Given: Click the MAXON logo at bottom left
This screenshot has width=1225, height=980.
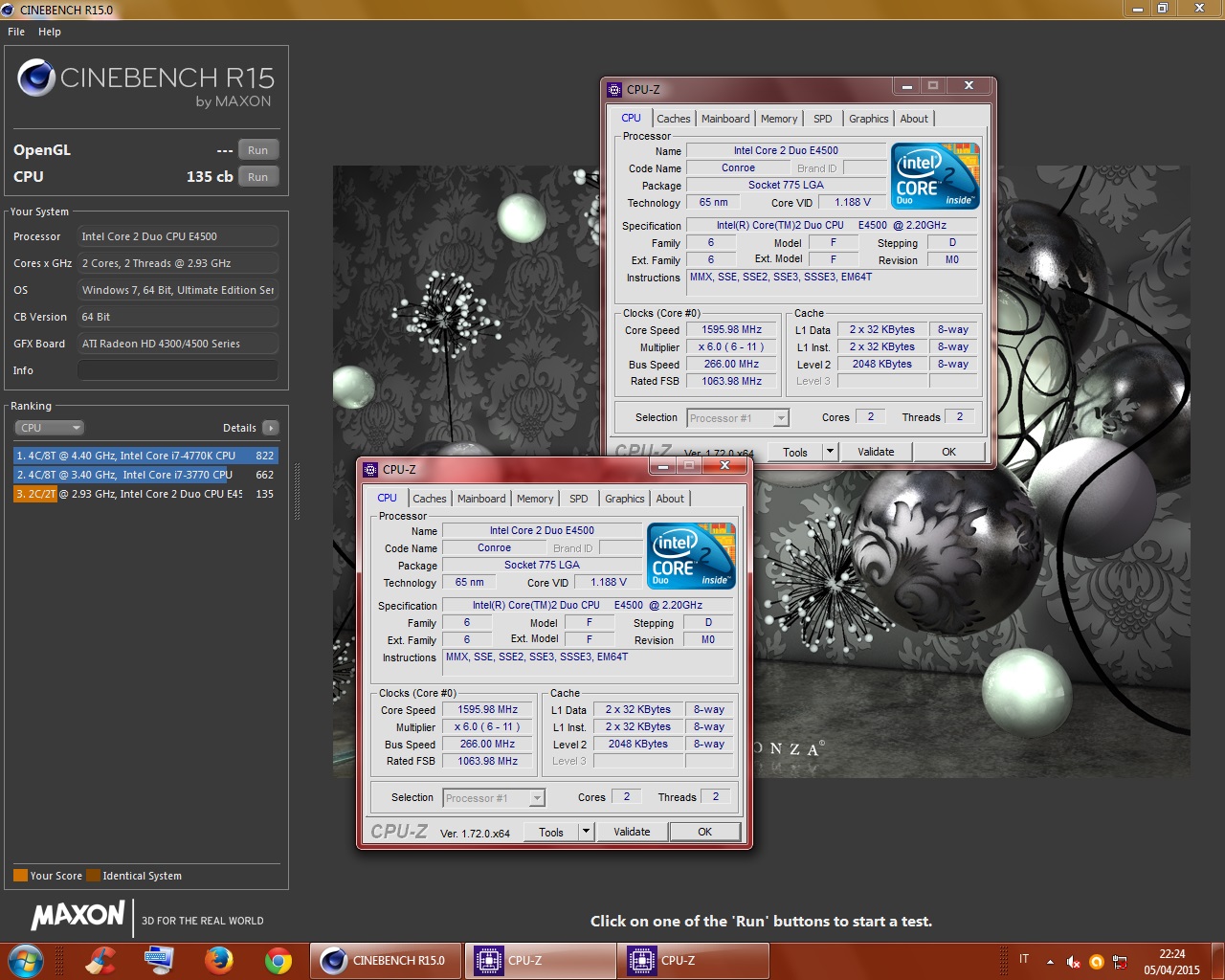Looking at the screenshot, I should (x=78, y=916).
